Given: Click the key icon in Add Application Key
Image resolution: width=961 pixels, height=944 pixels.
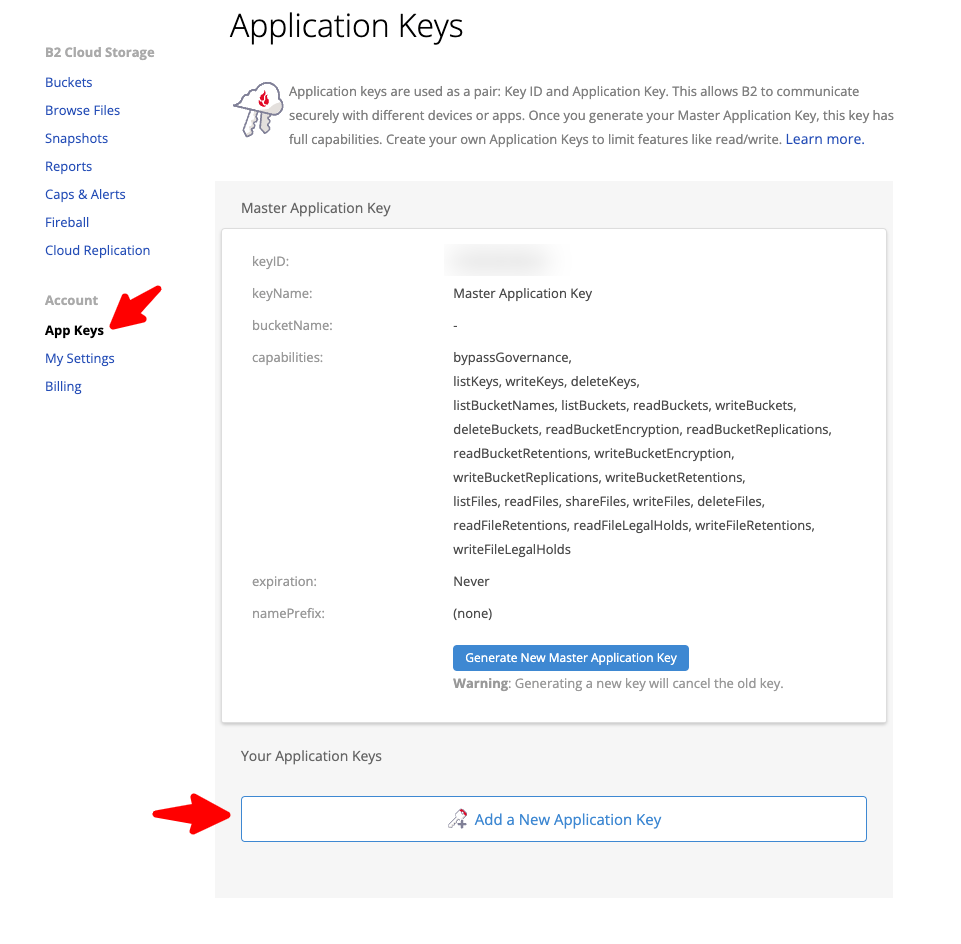Looking at the screenshot, I should tap(457, 819).
